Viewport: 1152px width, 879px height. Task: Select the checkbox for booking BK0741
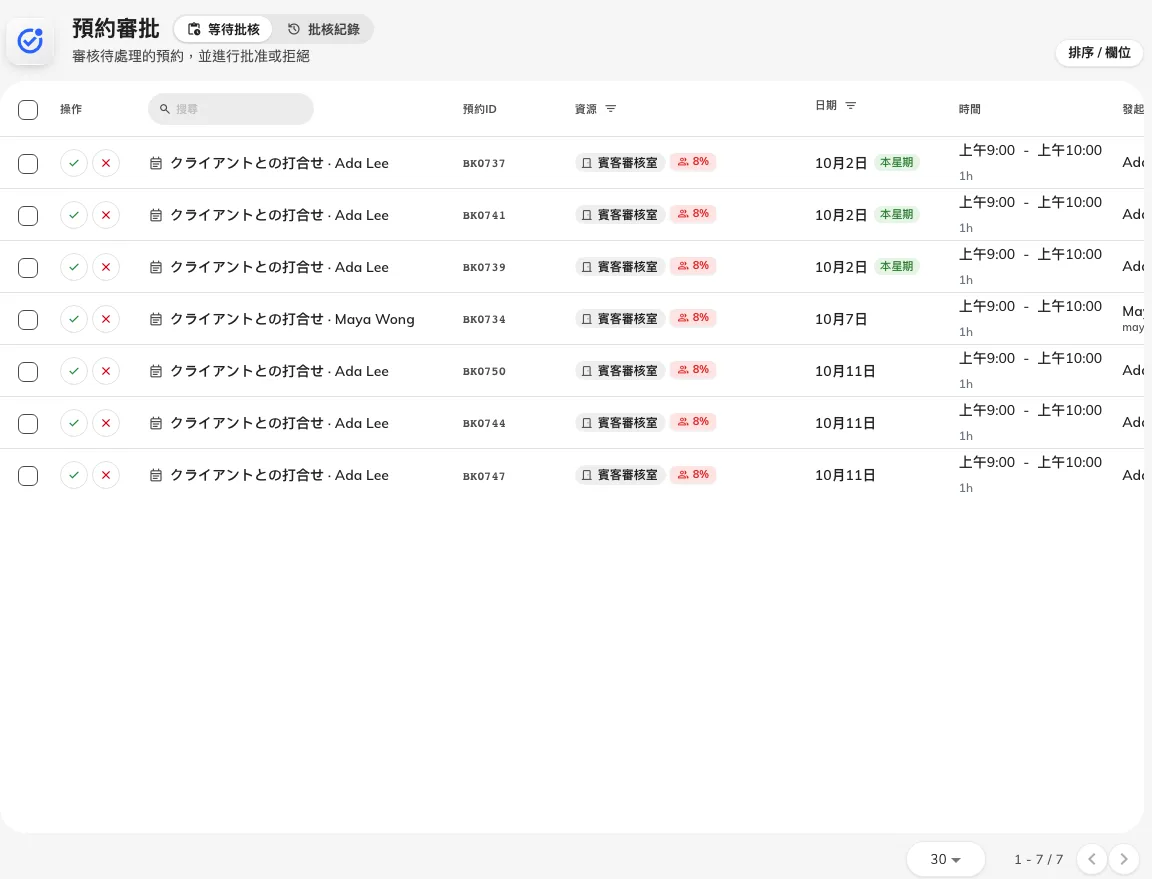click(28, 215)
